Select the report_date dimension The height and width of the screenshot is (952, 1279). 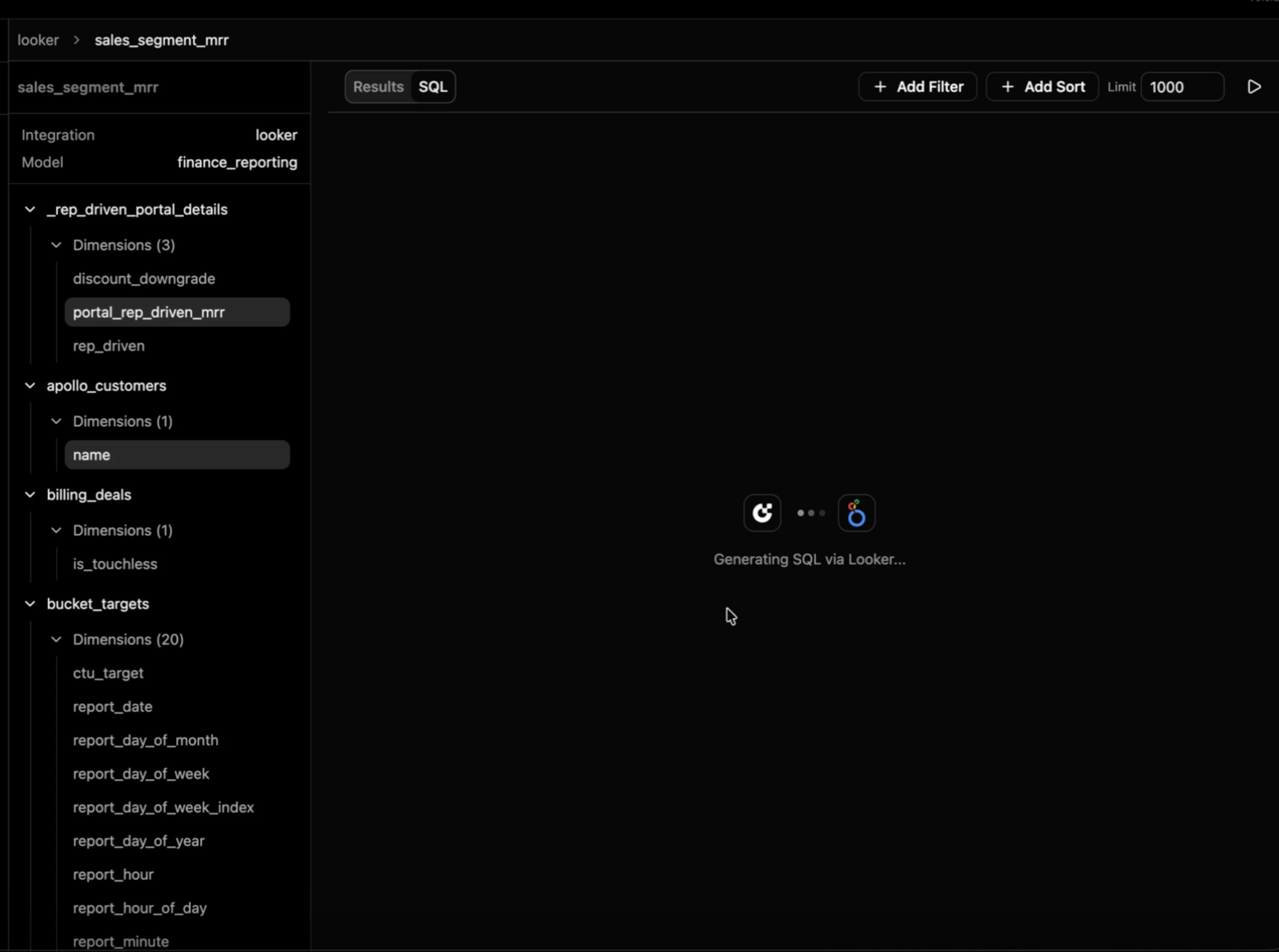pos(112,706)
